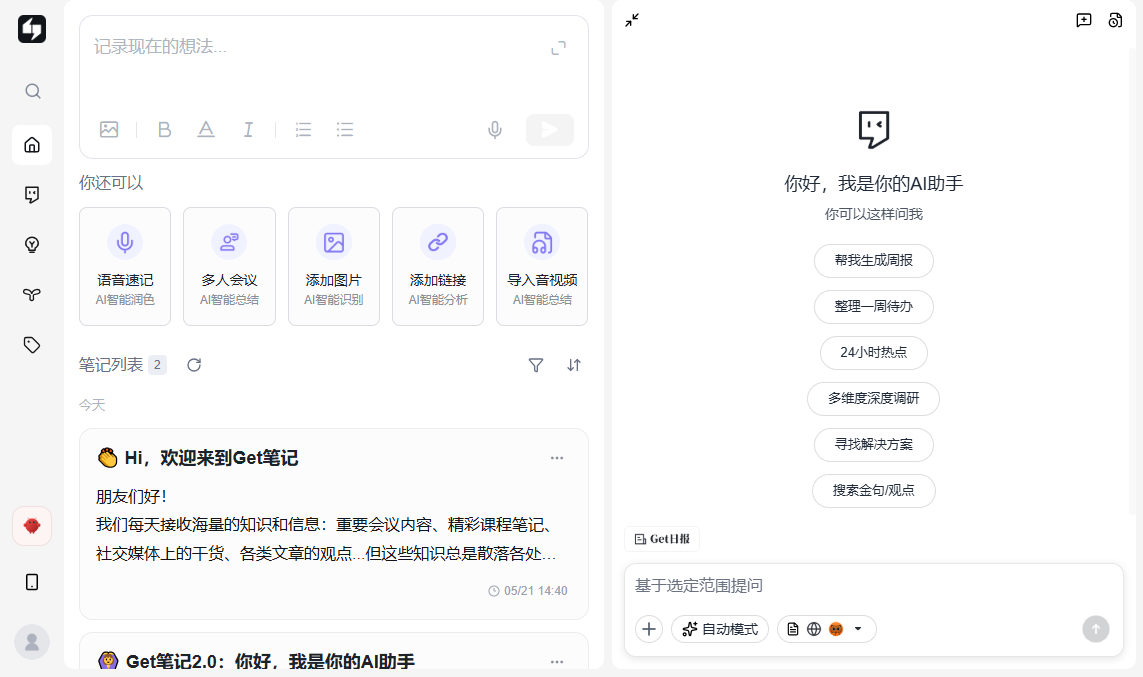
Task: Choose the 帮我生成周报 suggestion
Action: pyautogui.click(x=874, y=261)
